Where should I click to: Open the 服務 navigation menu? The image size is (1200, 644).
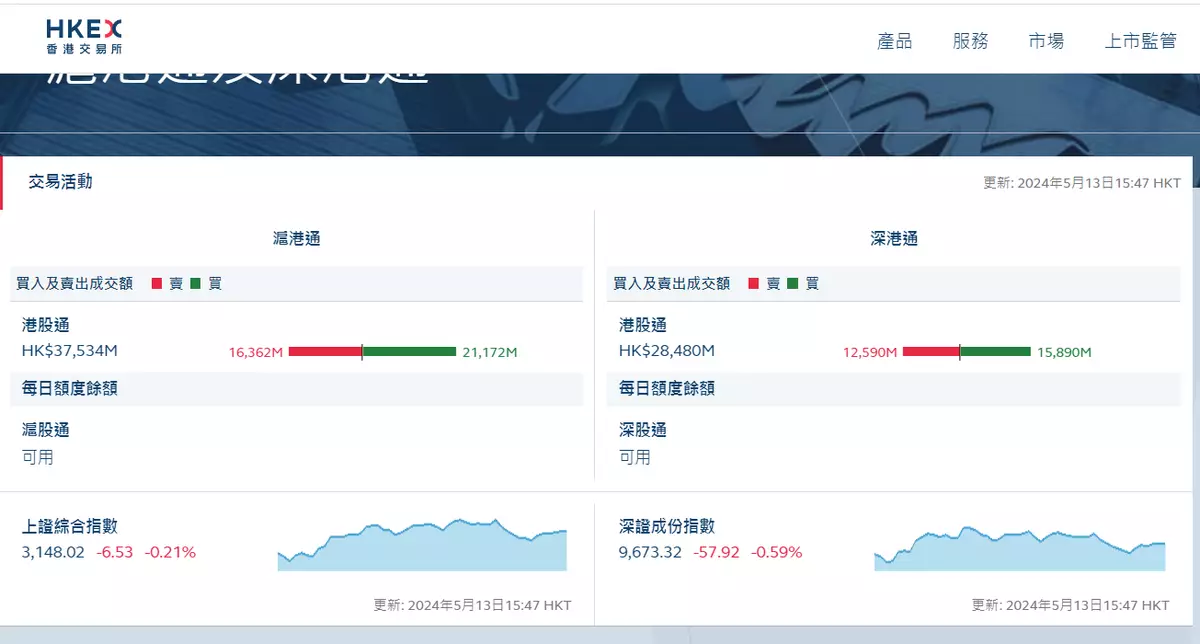point(970,41)
